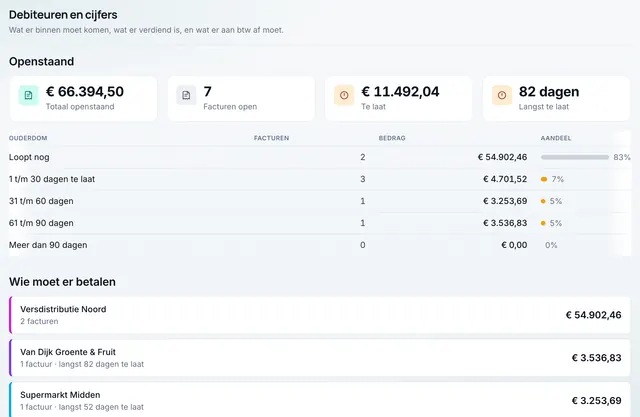Click the BEDRAG column header

click(392, 138)
